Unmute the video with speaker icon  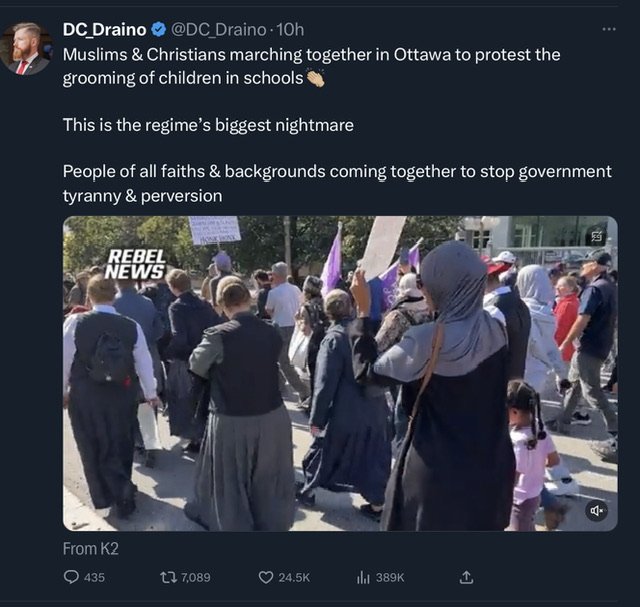596,510
